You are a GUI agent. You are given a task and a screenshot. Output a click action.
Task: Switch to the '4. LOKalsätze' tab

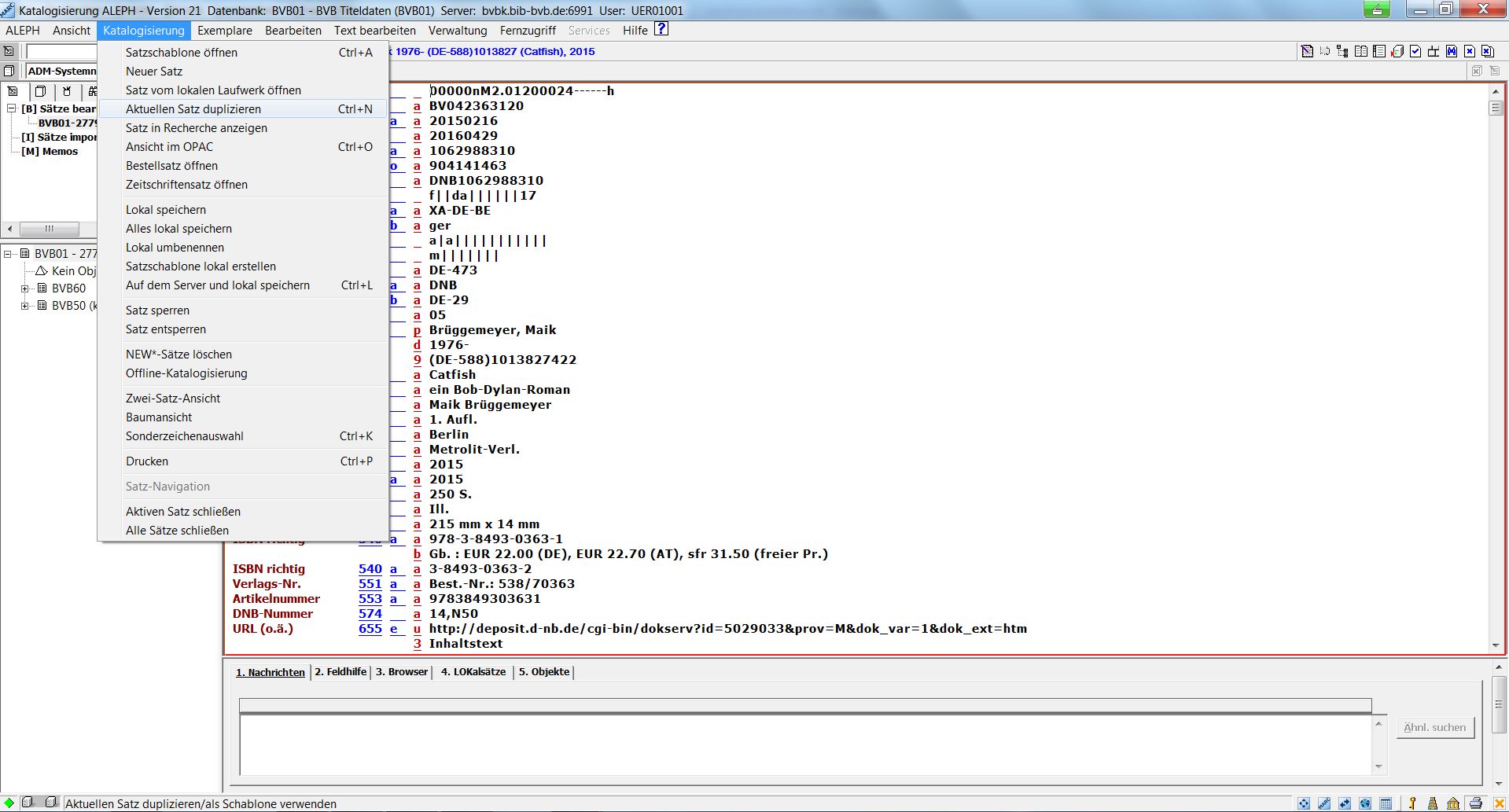(x=473, y=672)
